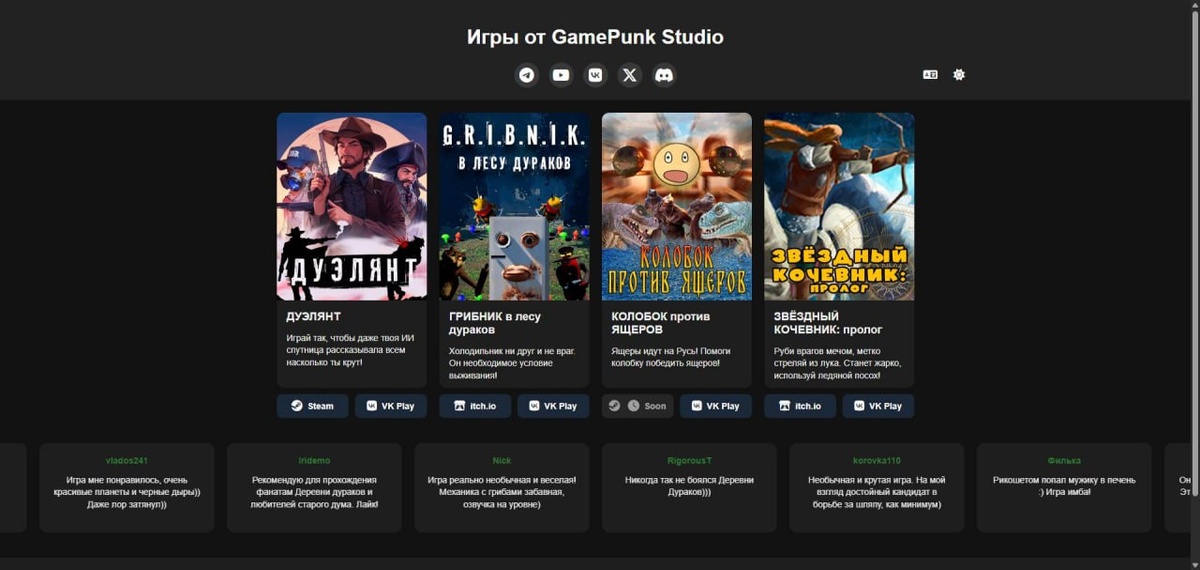Open the VK social network icon
The image size is (1200, 570).
pyautogui.click(x=595, y=75)
